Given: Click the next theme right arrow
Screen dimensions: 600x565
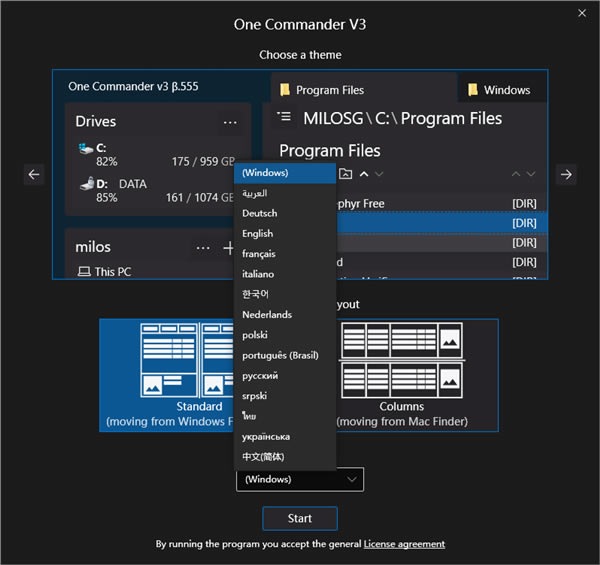Looking at the screenshot, I should (566, 175).
